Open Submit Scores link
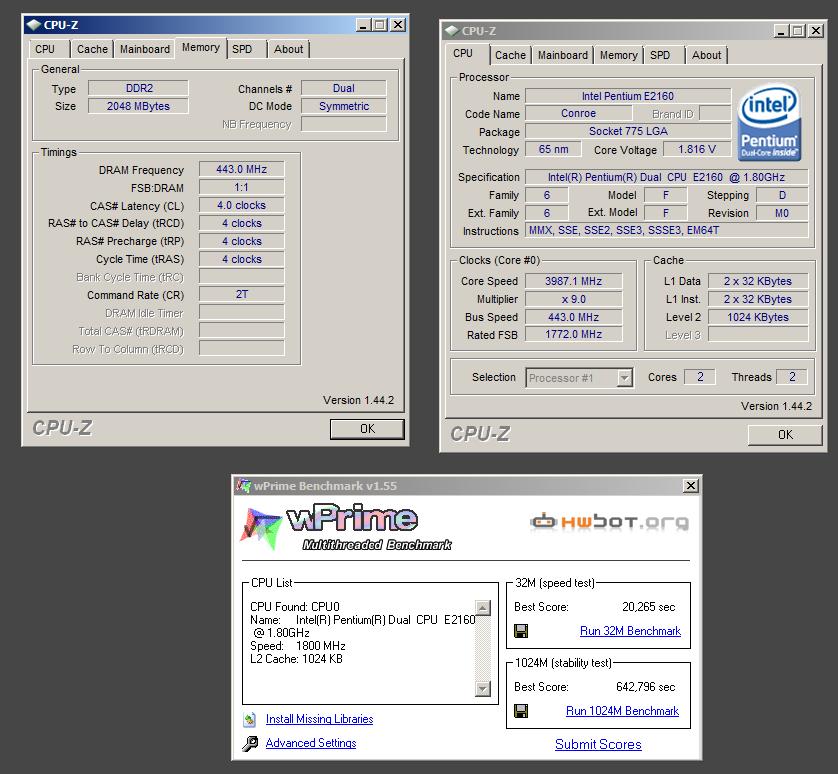The height and width of the screenshot is (774, 838). pyautogui.click(x=598, y=744)
